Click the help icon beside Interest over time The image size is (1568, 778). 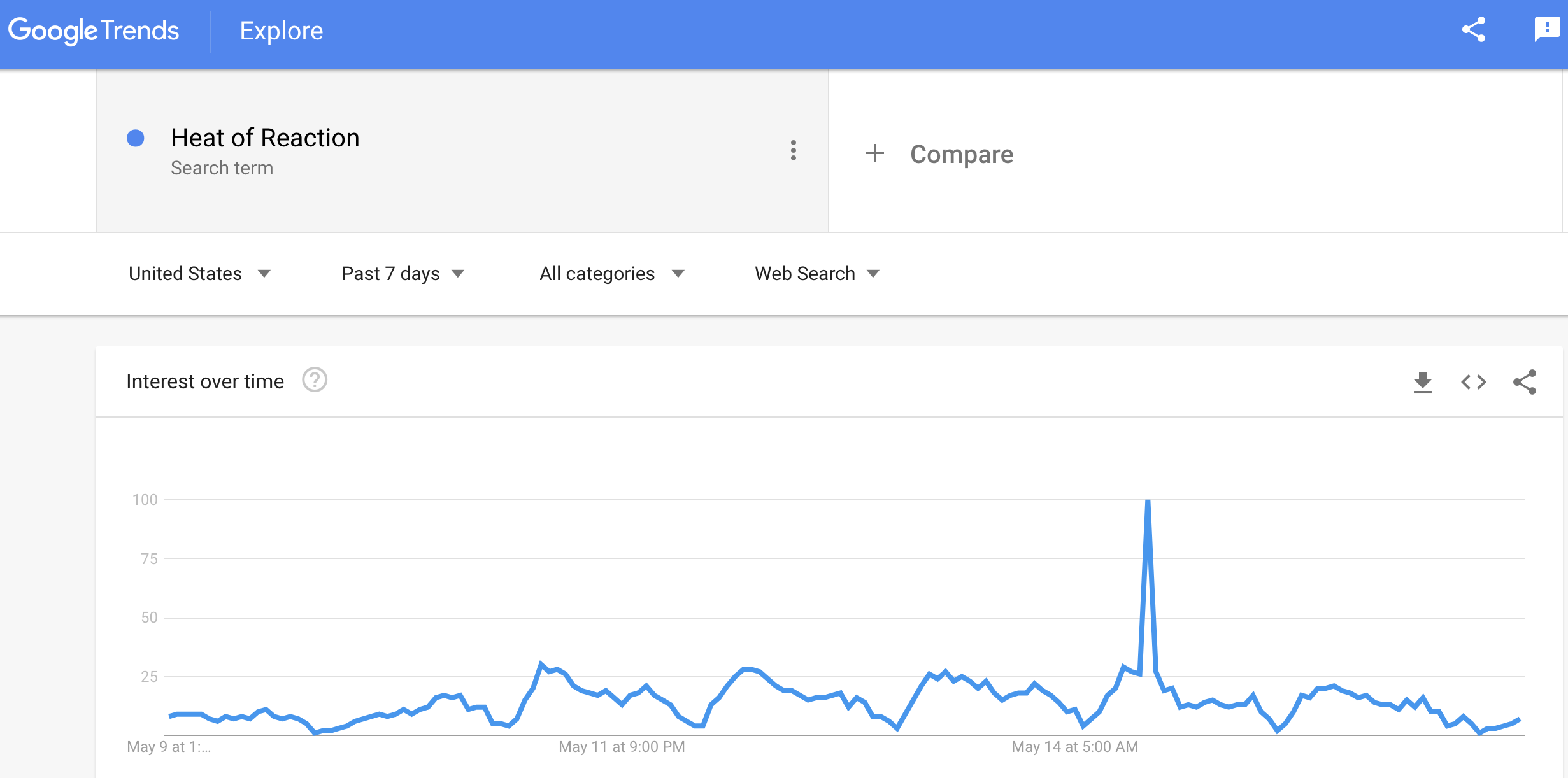pos(315,380)
